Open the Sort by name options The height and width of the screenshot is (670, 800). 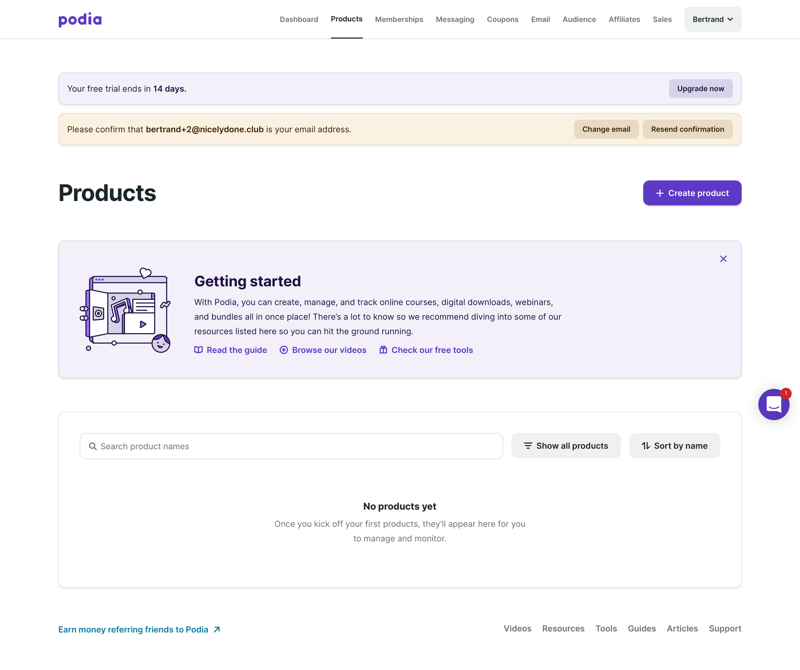pyautogui.click(x=674, y=446)
